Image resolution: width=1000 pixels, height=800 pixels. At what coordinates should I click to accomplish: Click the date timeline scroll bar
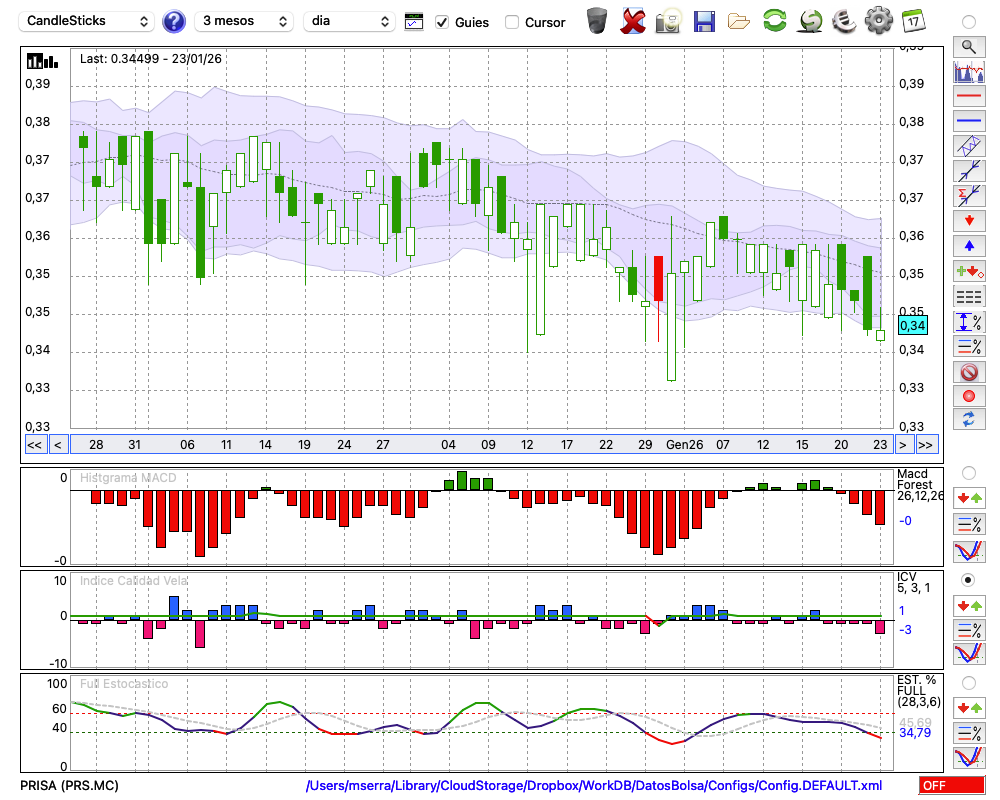tap(479, 444)
